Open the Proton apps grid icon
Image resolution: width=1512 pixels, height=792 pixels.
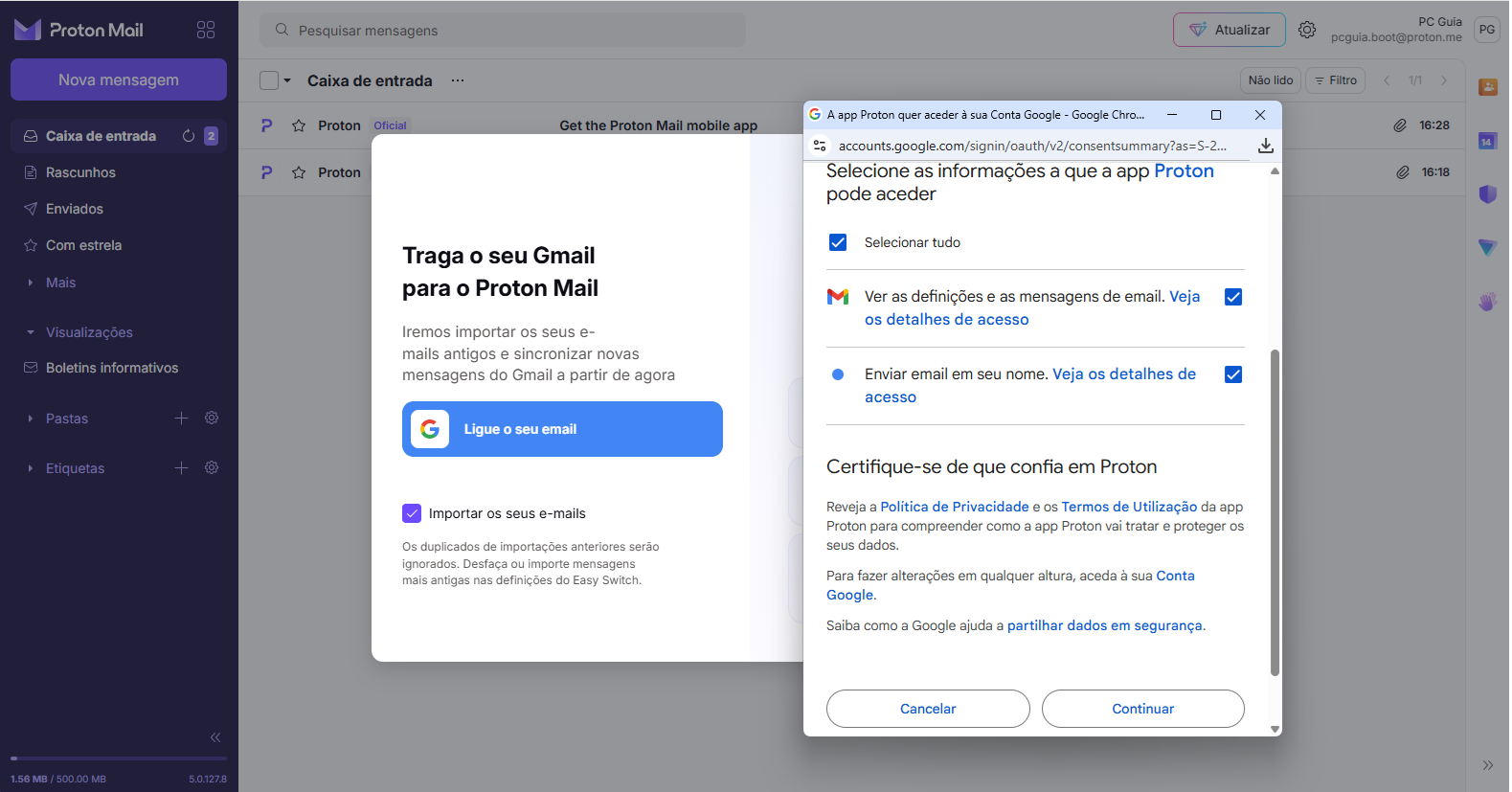206,30
